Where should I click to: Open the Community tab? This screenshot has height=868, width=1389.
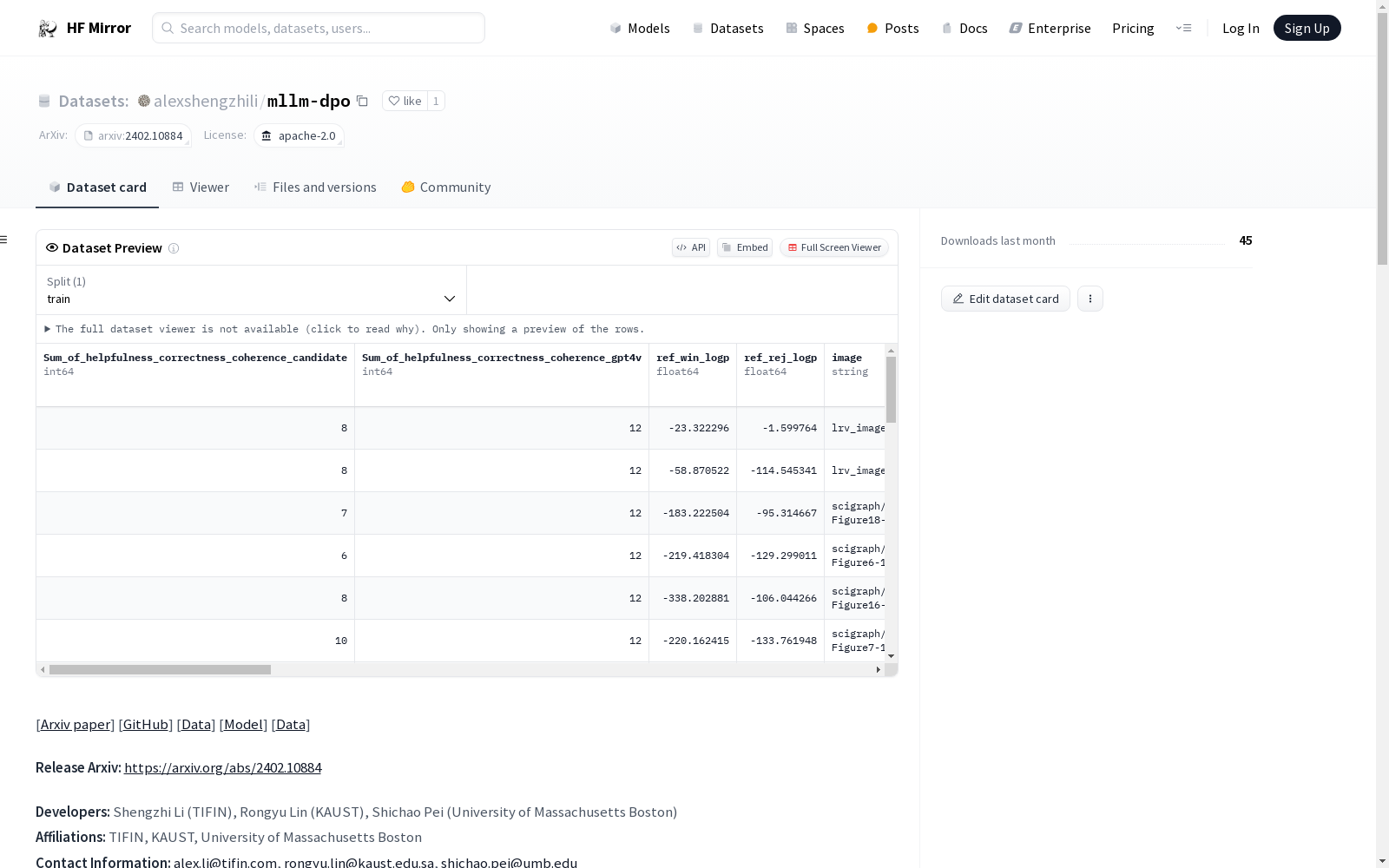446,187
